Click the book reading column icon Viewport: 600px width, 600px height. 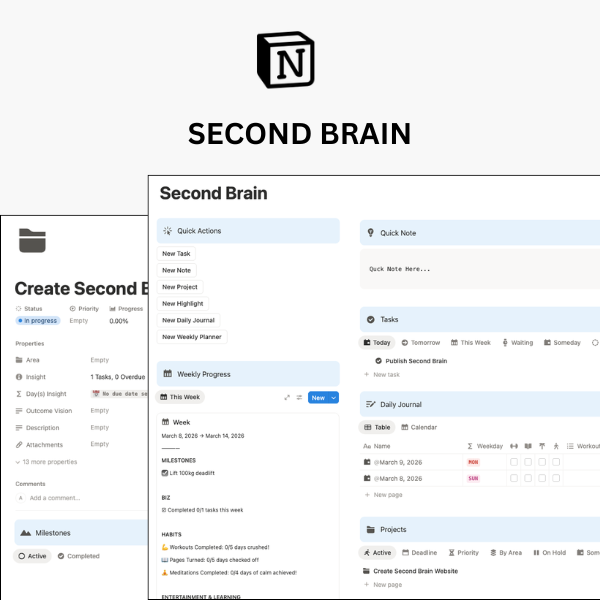pyautogui.click(x=528, y=446)
